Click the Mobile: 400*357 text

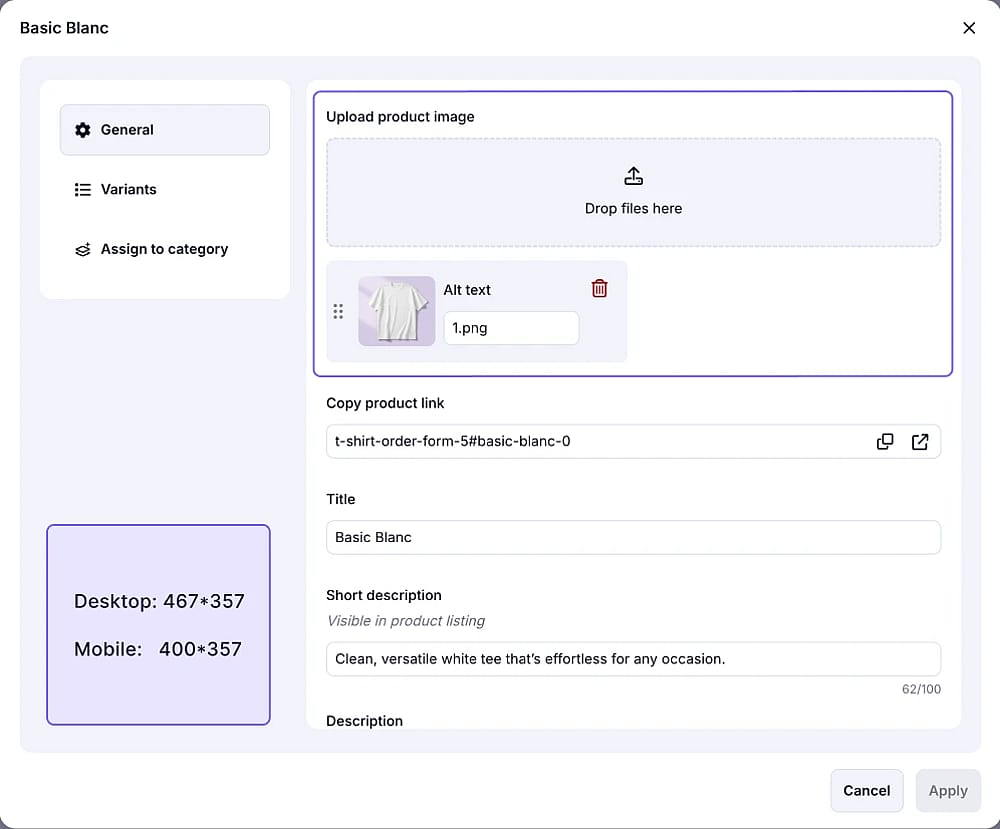pos(158,649)
